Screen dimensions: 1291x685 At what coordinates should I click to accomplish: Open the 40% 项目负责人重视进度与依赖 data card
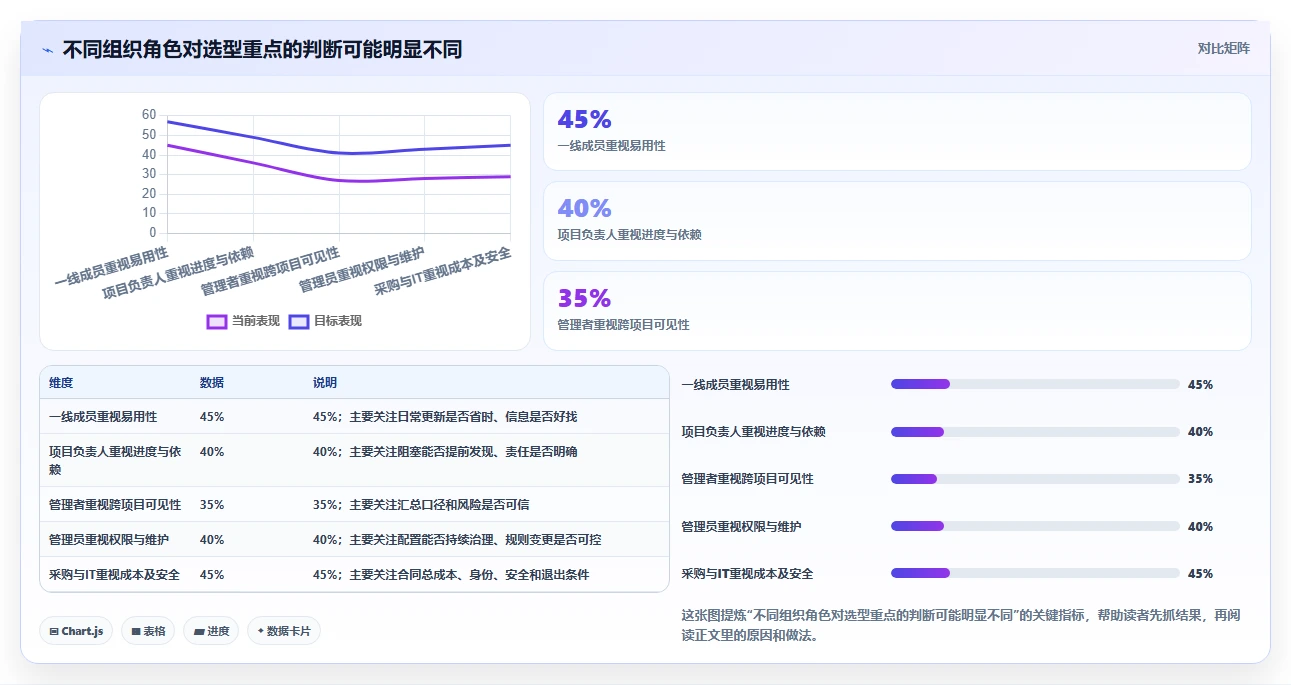pyautogui.click(x=897, y=221)
